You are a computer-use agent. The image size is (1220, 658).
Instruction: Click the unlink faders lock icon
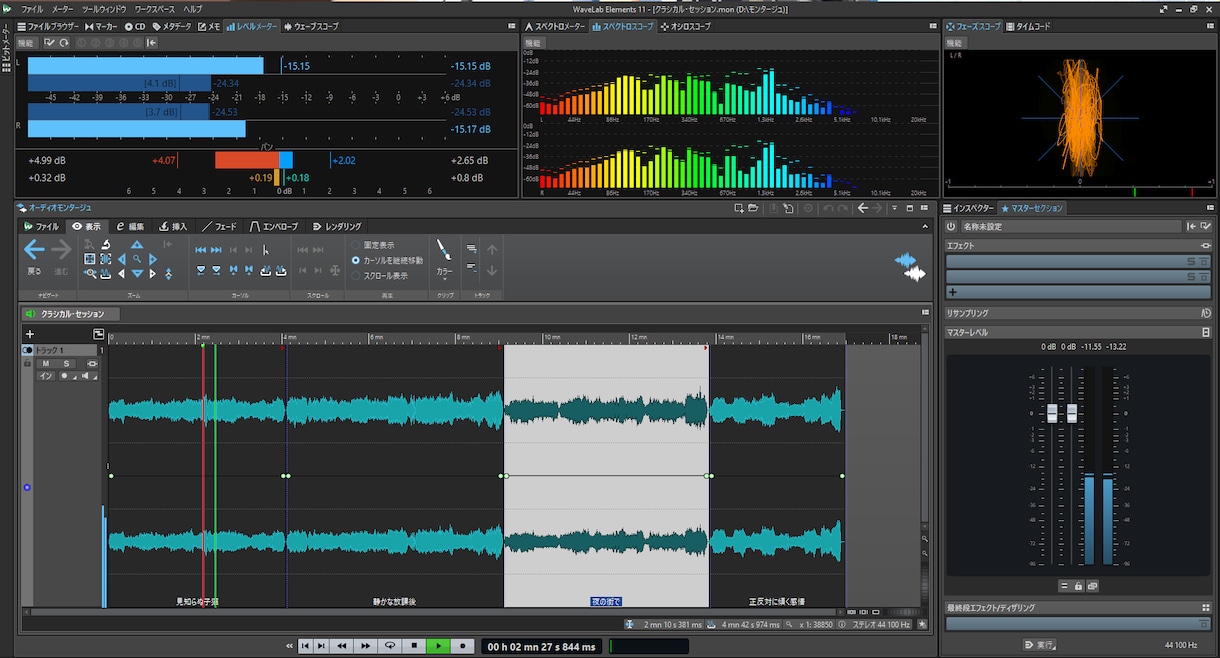pyautogui.click(x=1079, y=586)
